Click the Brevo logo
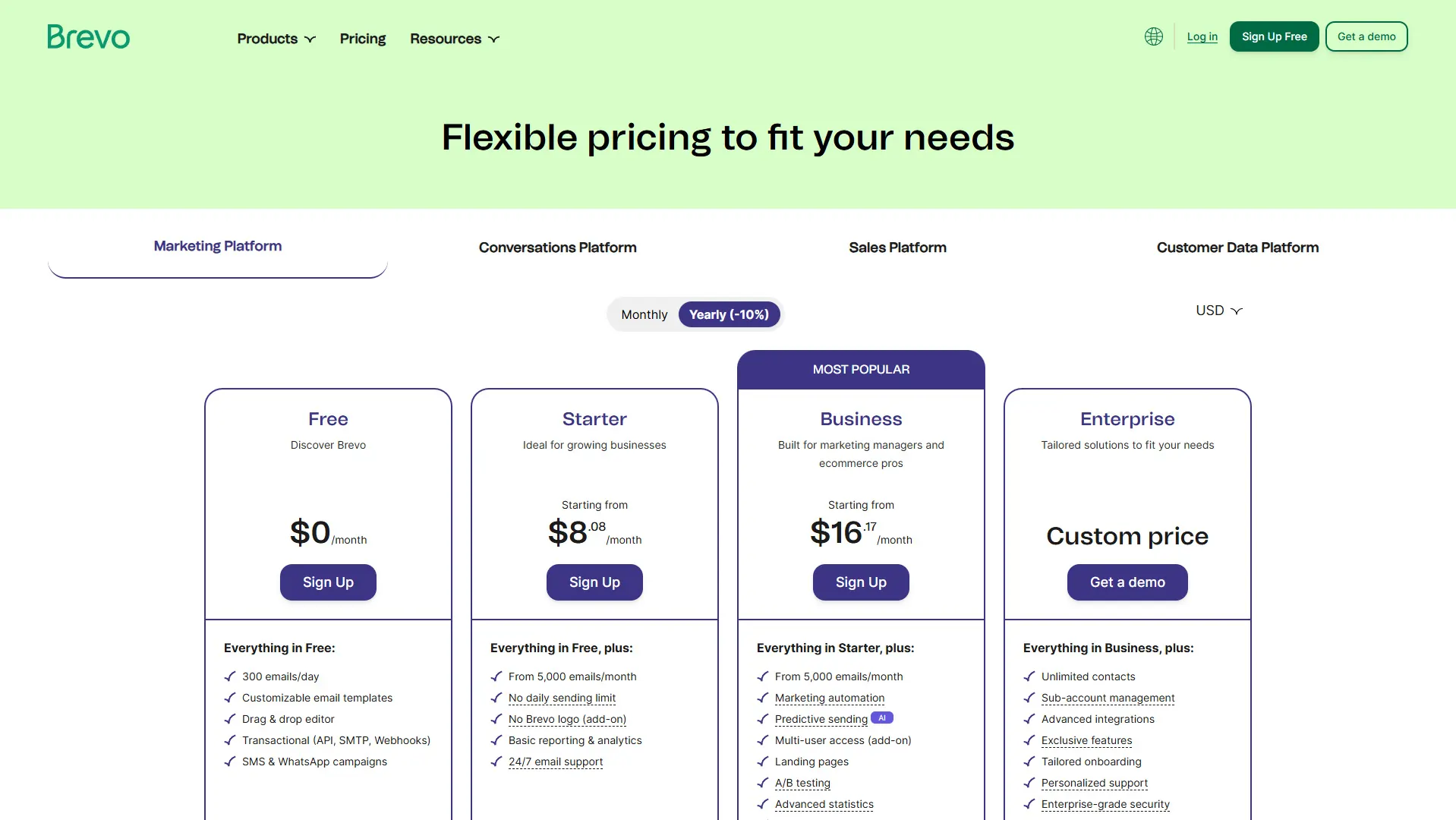1456x820 pixels. [x=88, y=36]
